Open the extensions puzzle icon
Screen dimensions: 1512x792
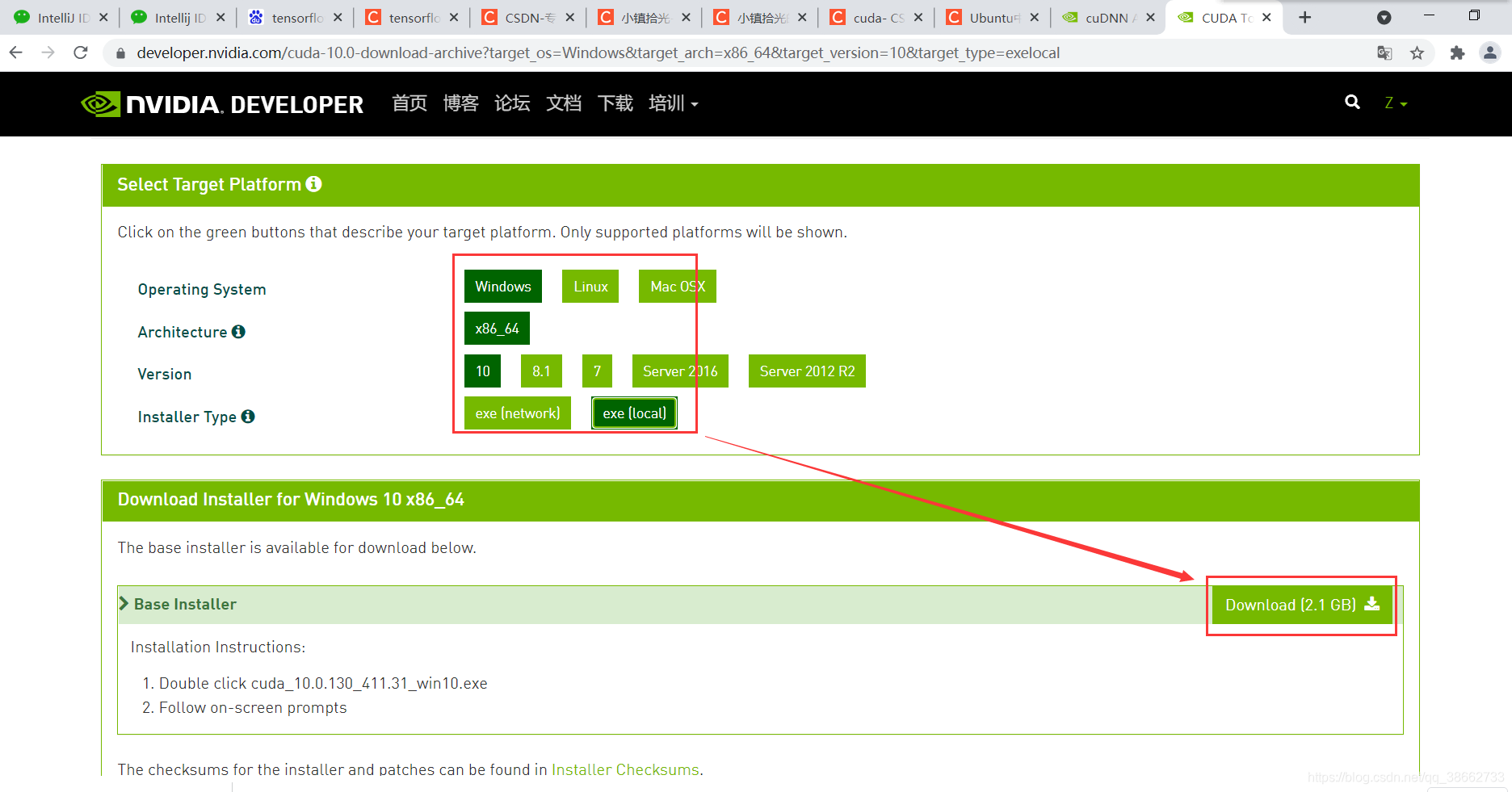[x=1457, y=53]
